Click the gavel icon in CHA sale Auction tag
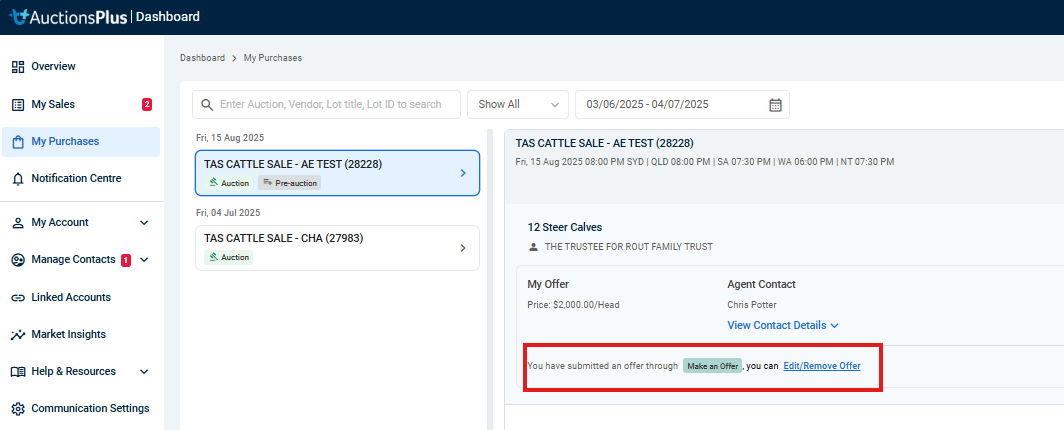 (213, 257)
